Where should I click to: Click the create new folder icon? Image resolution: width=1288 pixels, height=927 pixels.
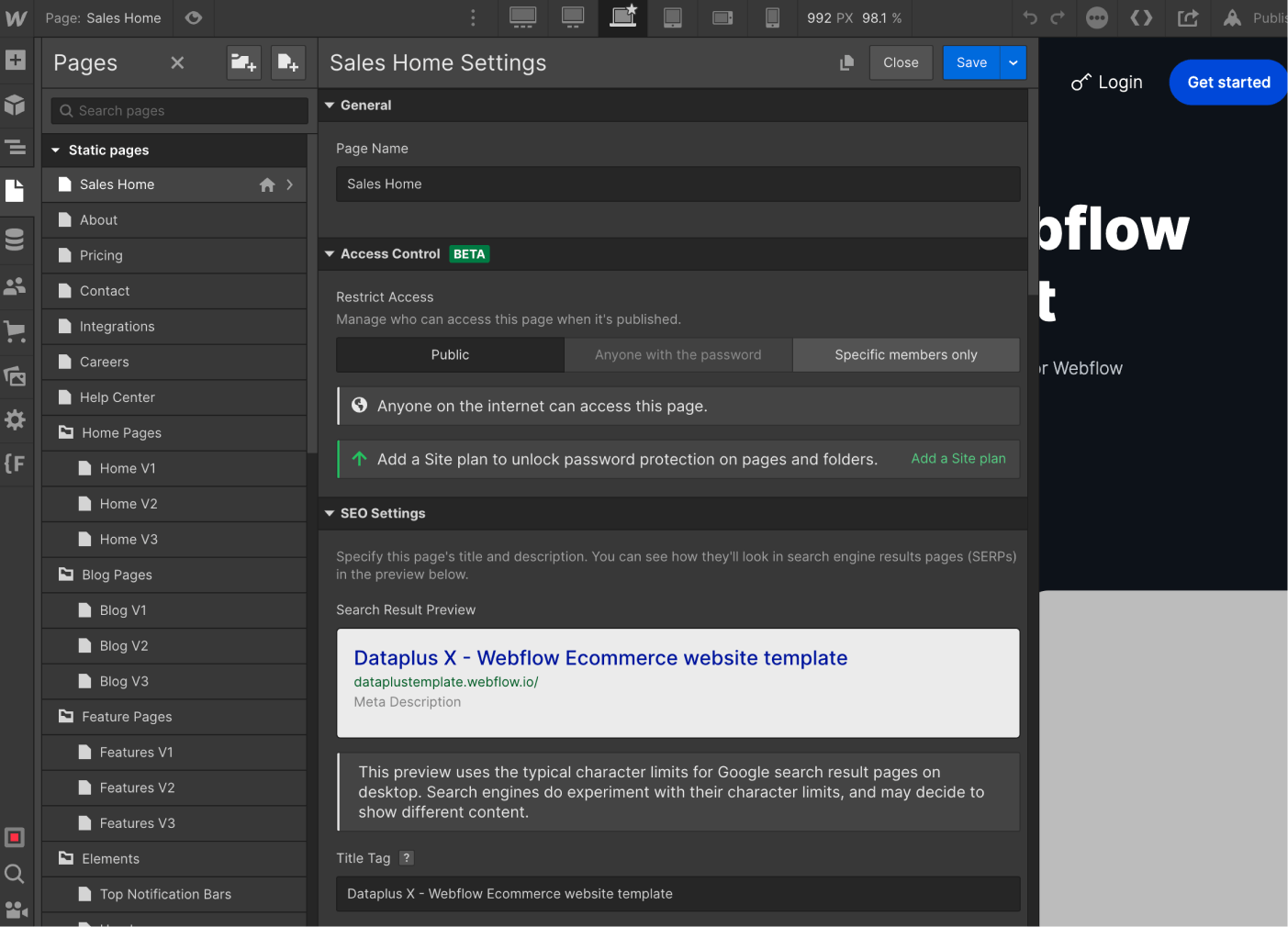[x=243, y=62]
